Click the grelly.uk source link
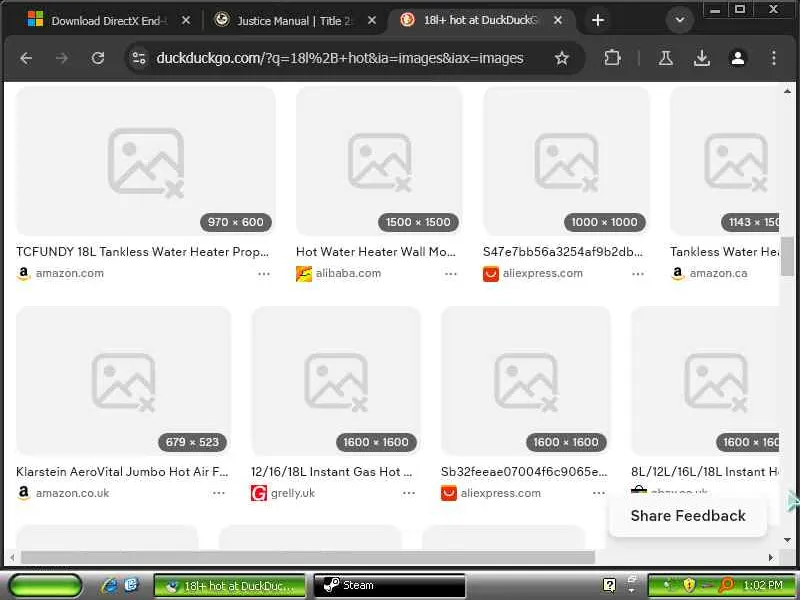 [x=293, y=493]
